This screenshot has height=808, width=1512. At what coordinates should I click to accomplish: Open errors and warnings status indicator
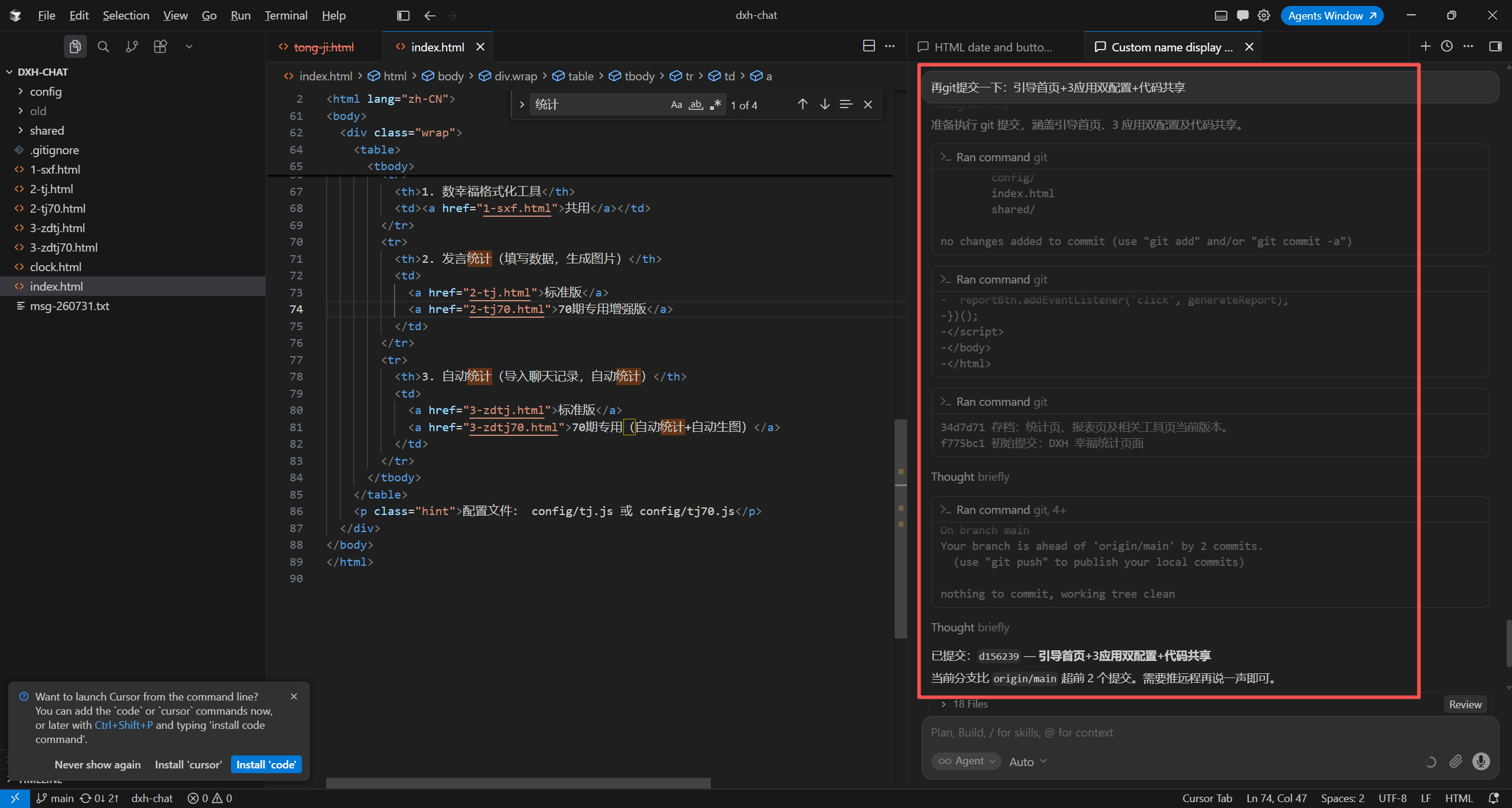(210, 799)
